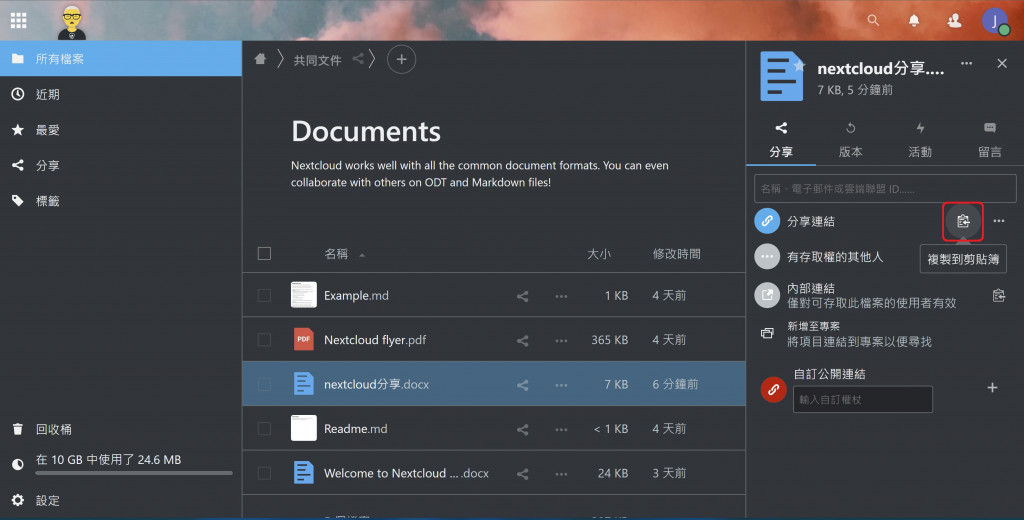
Task: Sort by 大小 column header
Action: click(598, 253)
